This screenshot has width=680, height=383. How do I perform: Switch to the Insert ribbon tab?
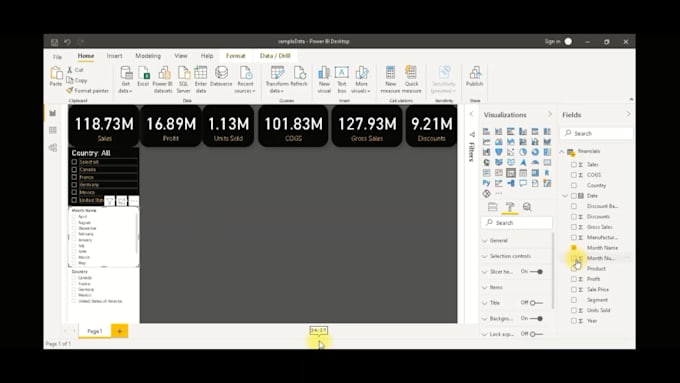tap(114, 56)
